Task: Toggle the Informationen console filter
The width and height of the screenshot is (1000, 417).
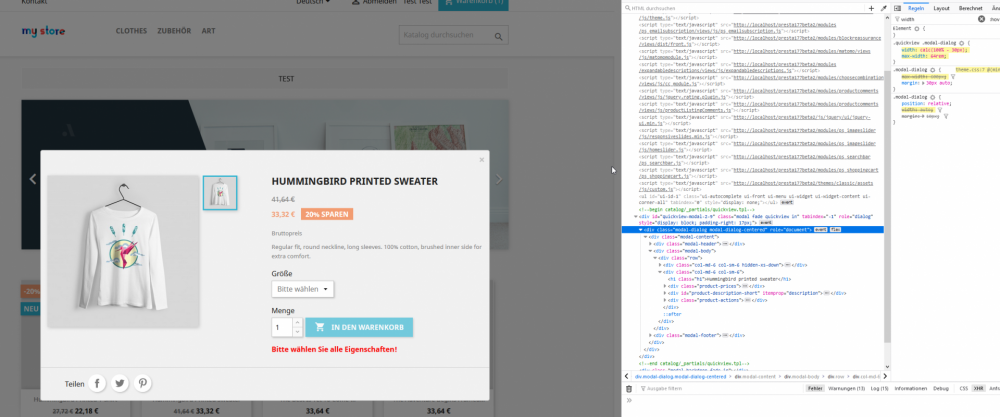Action: point(910,388)
